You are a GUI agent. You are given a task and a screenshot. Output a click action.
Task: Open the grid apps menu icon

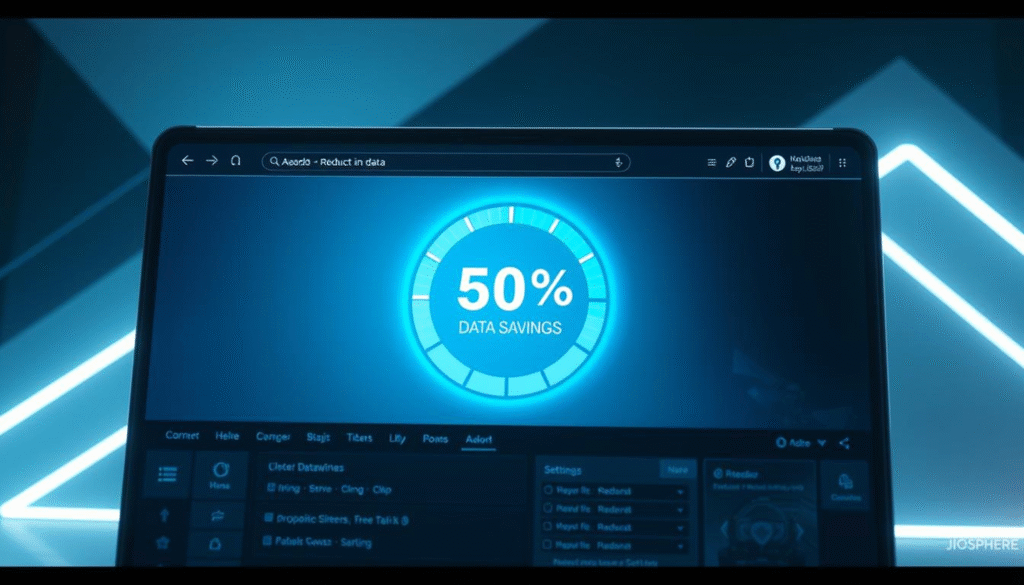click(842, 162)
